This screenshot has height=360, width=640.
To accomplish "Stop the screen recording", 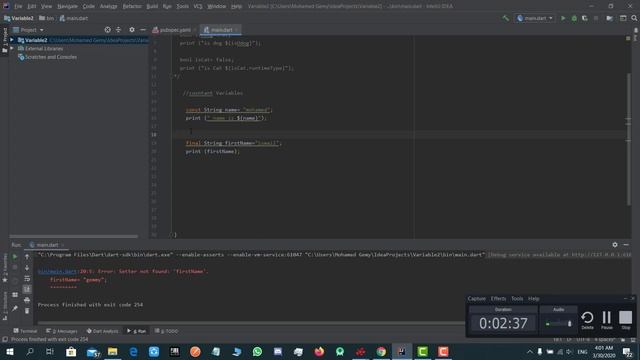I will pos(625,320).
